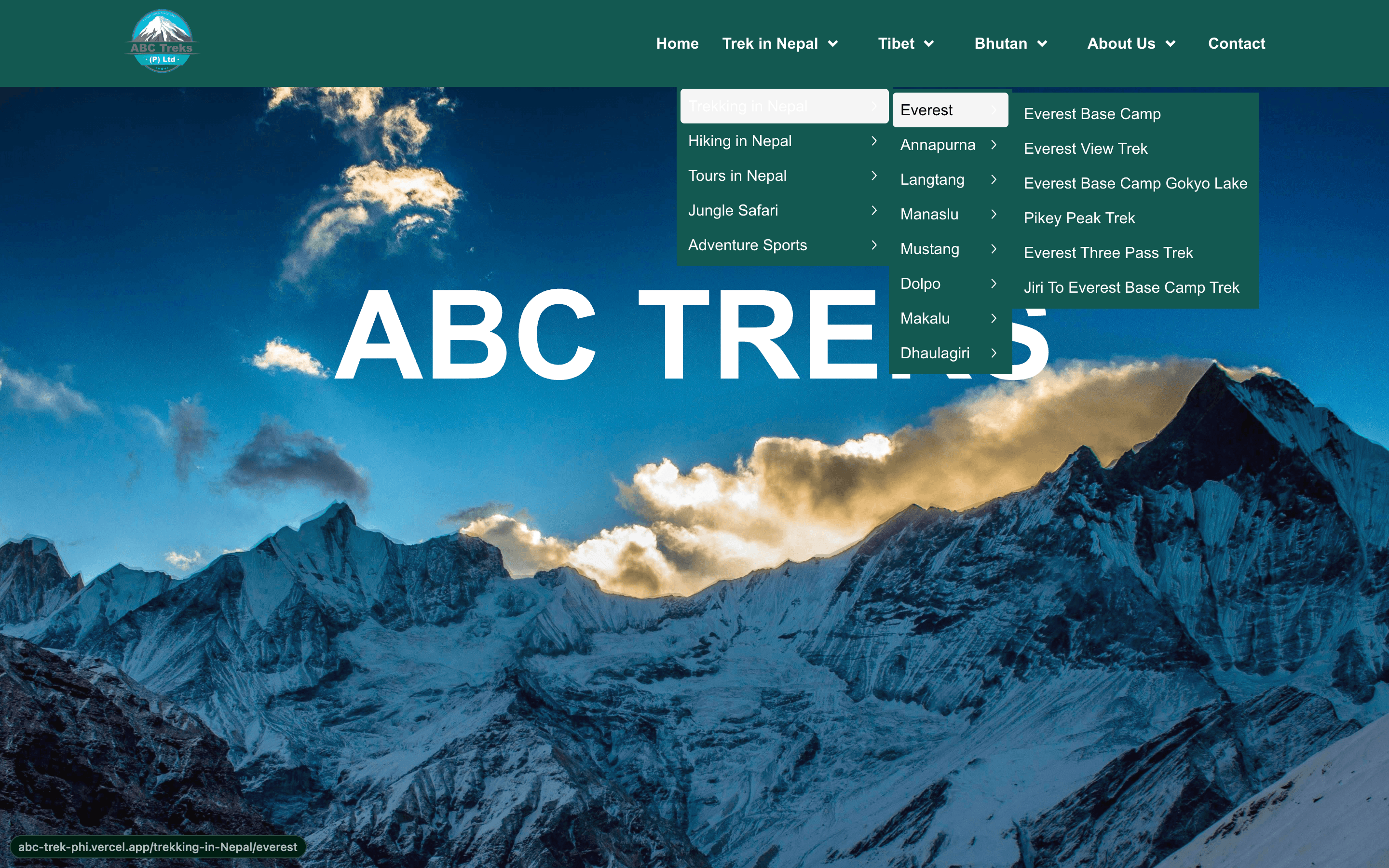Click the chevron next to Trek in Nepal
1389x868 pixels.
[x=833, y=43]
